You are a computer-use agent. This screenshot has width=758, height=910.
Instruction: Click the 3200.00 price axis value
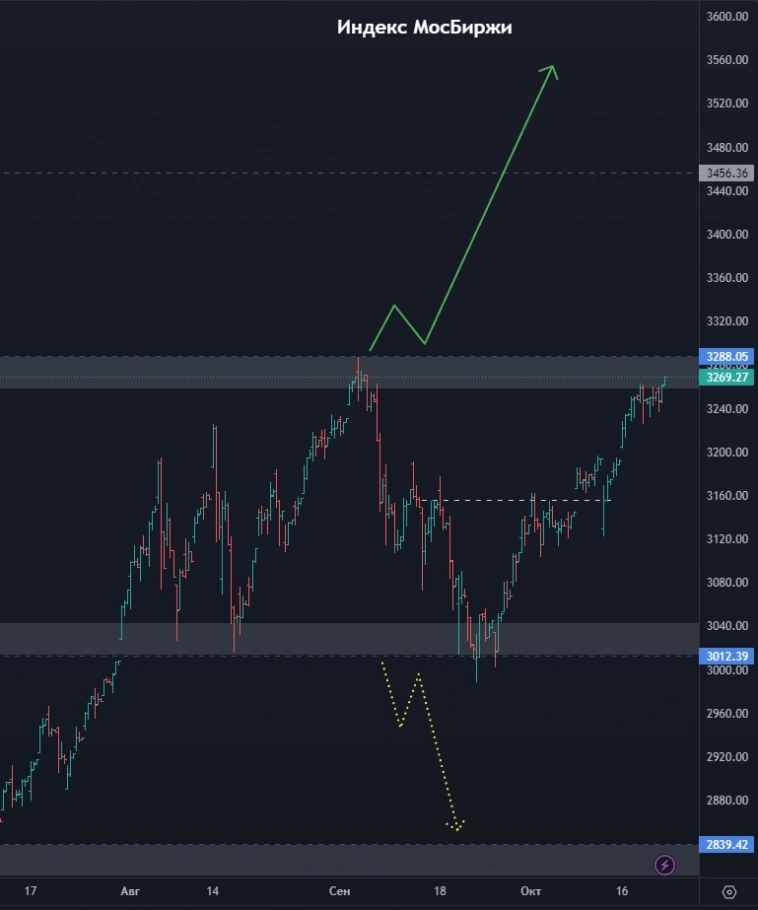[x=727, y=452]
